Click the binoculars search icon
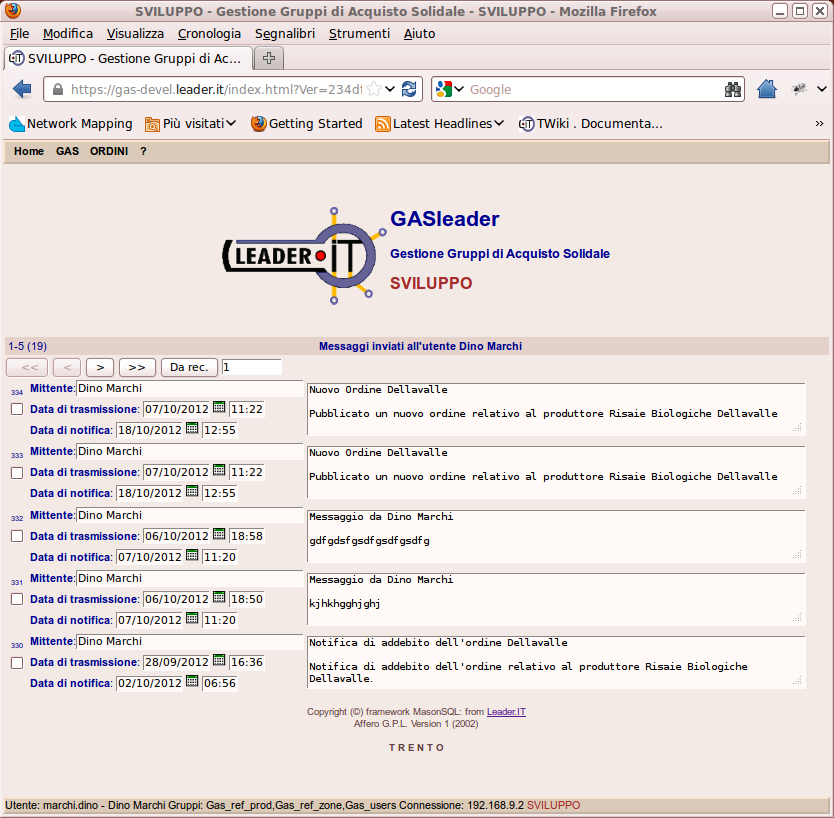 click(733, 89)
